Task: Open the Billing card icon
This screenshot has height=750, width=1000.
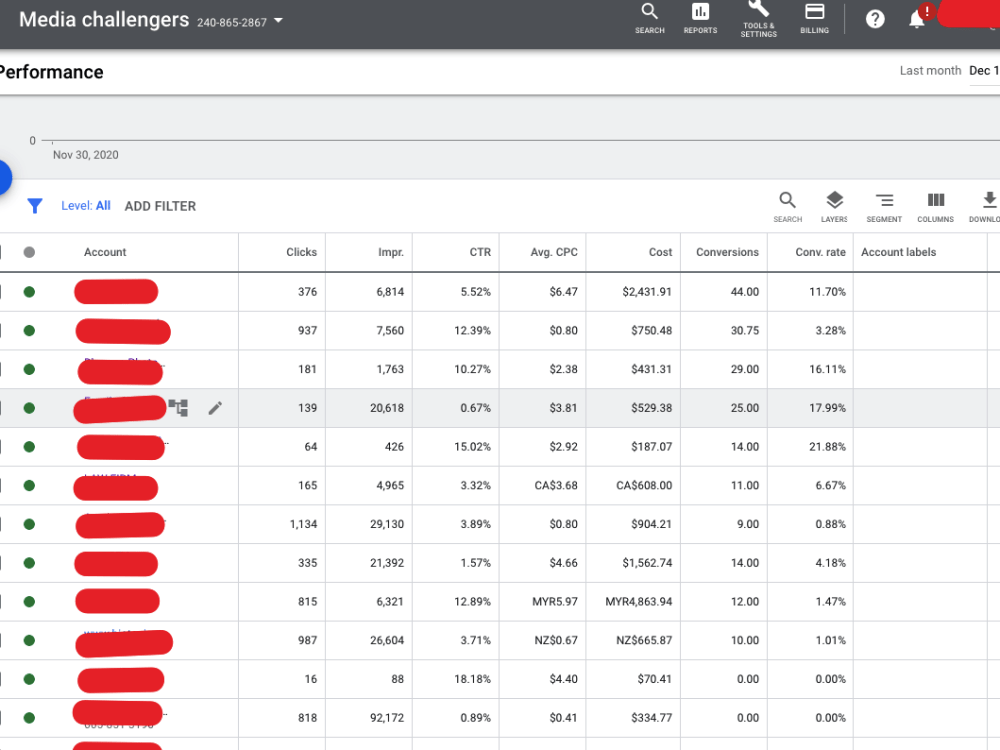Action: 814,18
